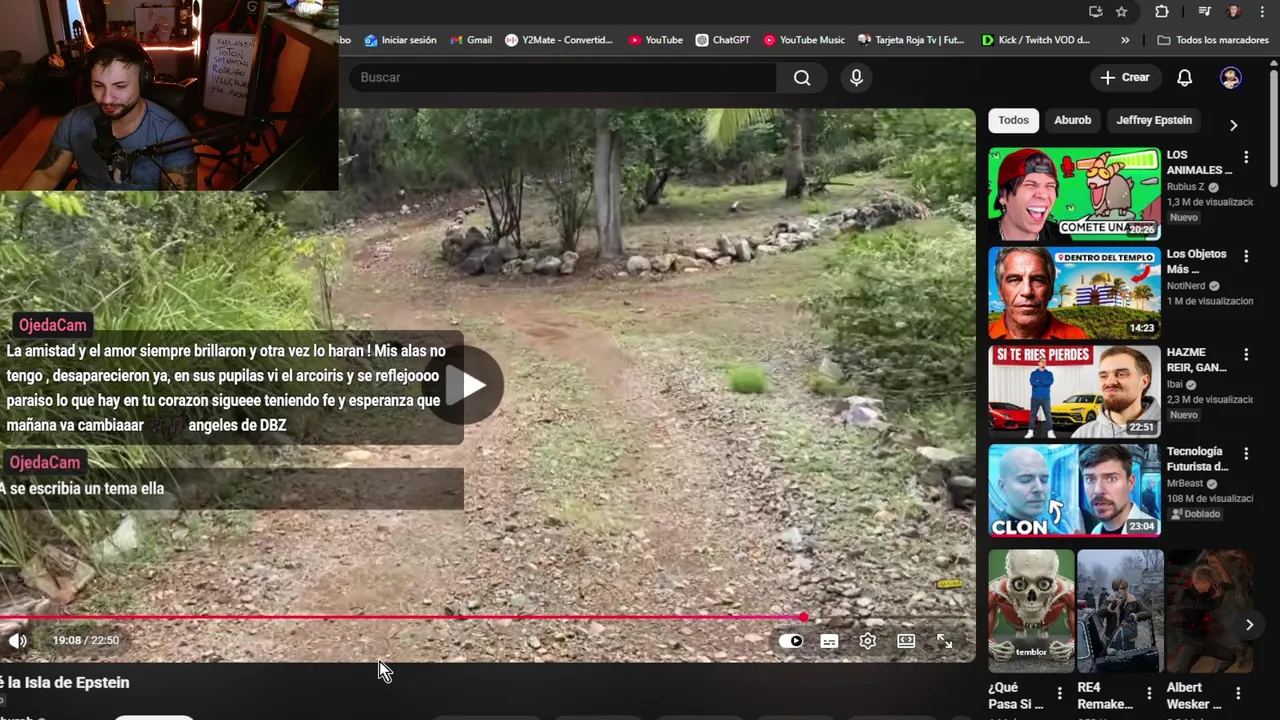
Task: Open Y2Mate Converter bookmark
Action: [x=559, y=40]
